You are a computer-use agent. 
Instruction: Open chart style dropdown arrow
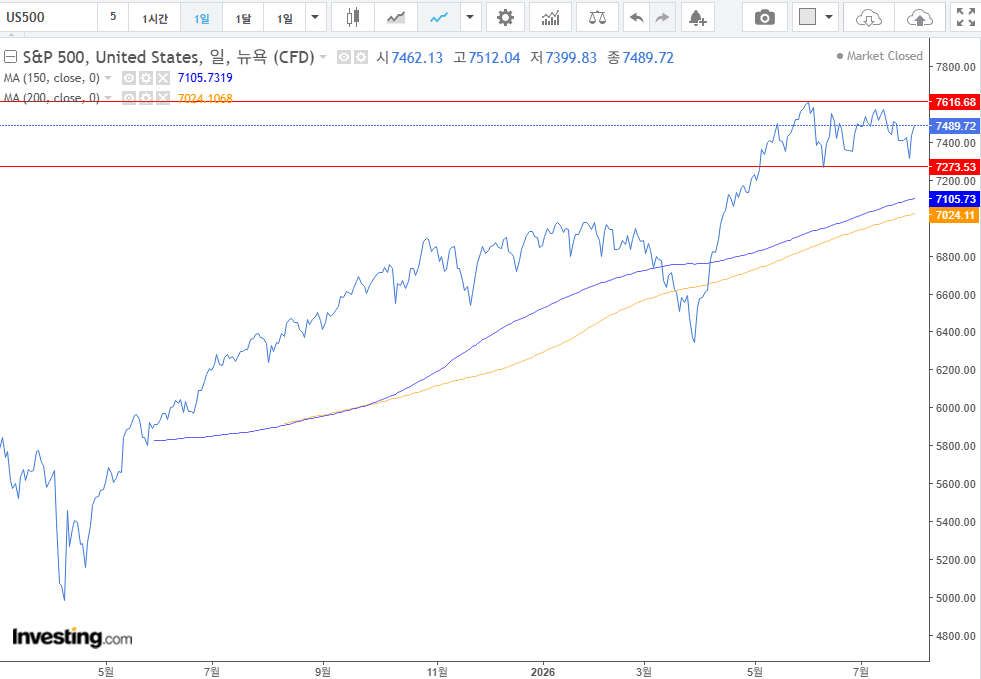[x=470, y=18]
